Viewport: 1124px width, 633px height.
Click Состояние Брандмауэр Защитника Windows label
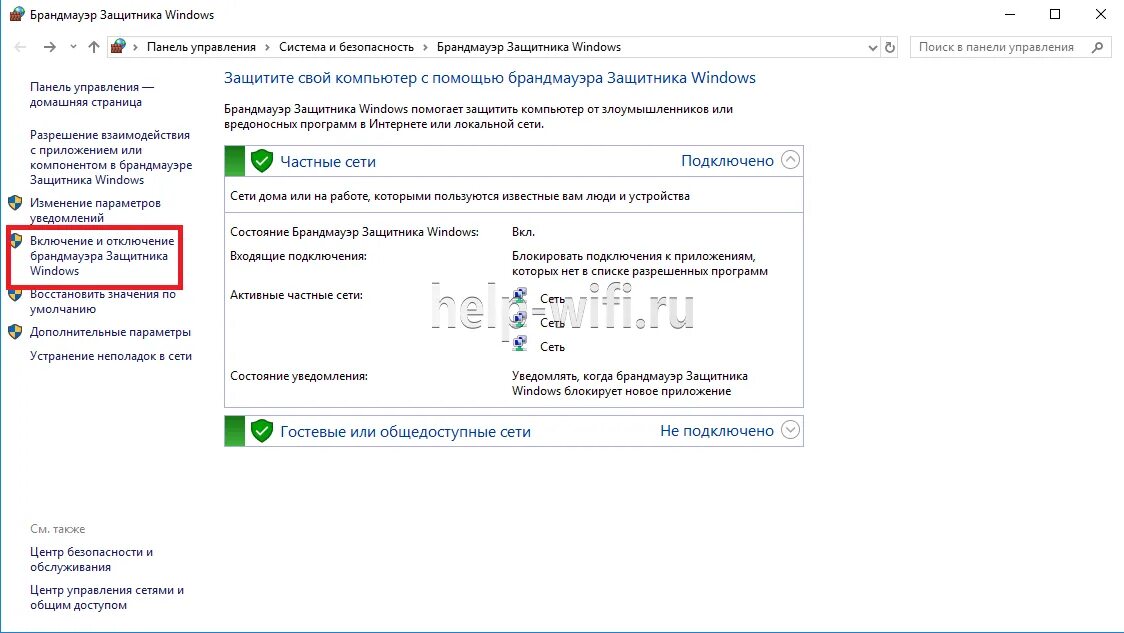pyautogui.click(x=354, y=232)
